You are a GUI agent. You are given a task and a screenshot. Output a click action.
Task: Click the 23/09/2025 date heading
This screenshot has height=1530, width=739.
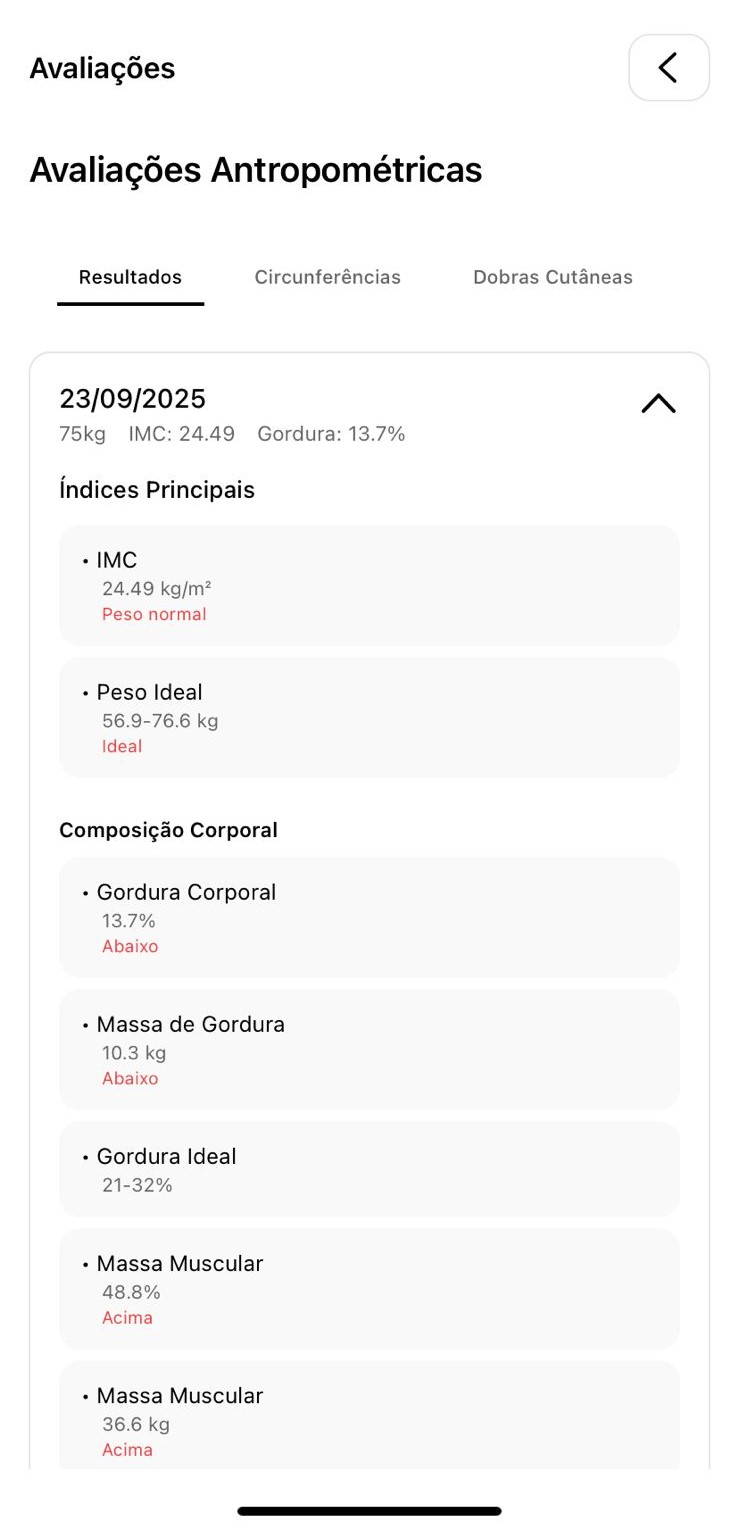pyautogui.click(x=133, y=399)
